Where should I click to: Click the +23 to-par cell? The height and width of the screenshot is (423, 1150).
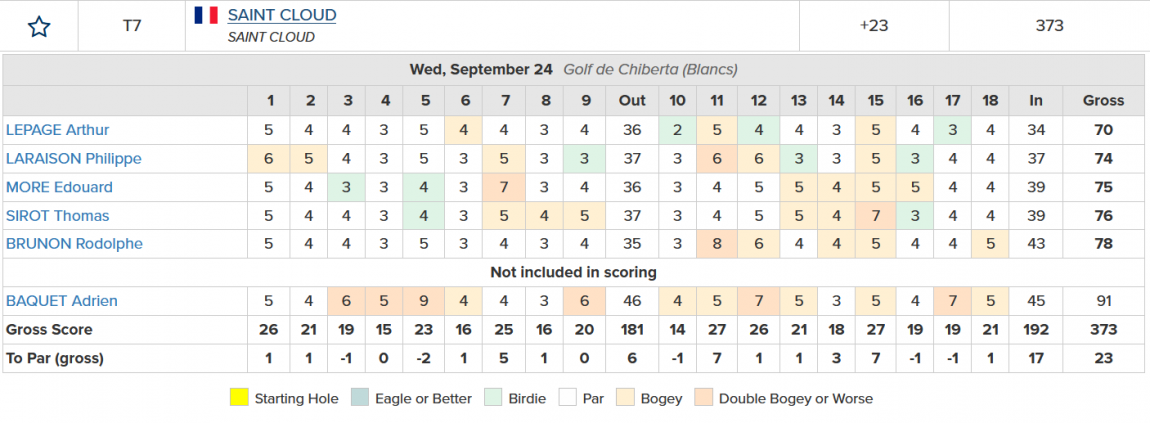(x=874, y=26)
